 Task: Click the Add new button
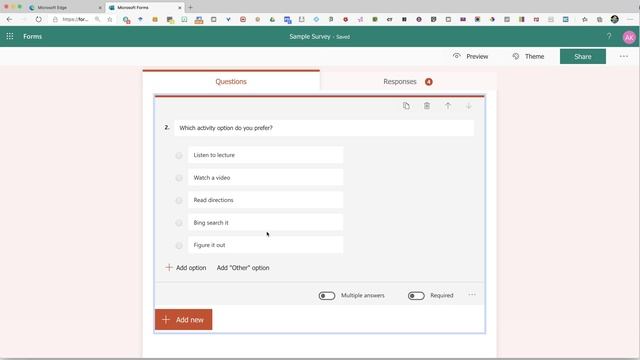pyautogui.click(x=183, y=320)
